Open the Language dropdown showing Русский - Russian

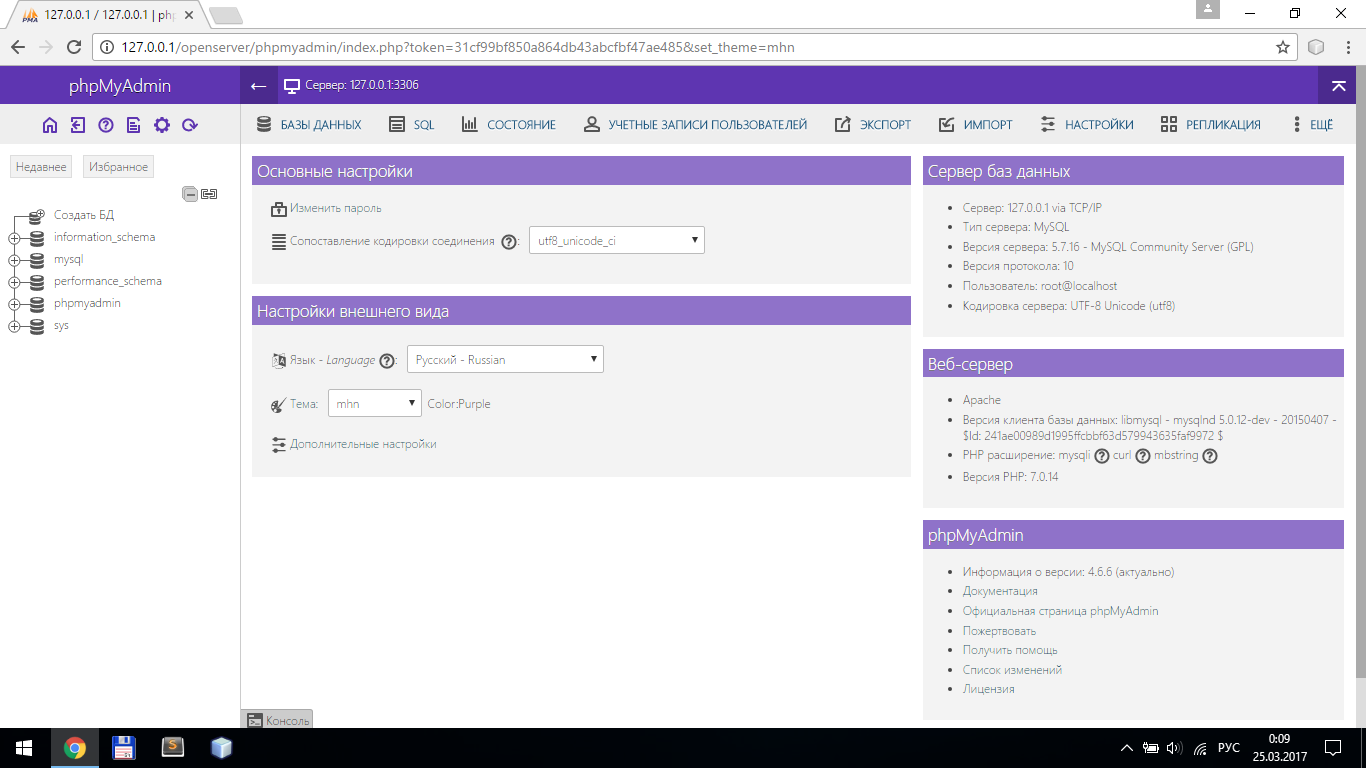click(505, 360)
